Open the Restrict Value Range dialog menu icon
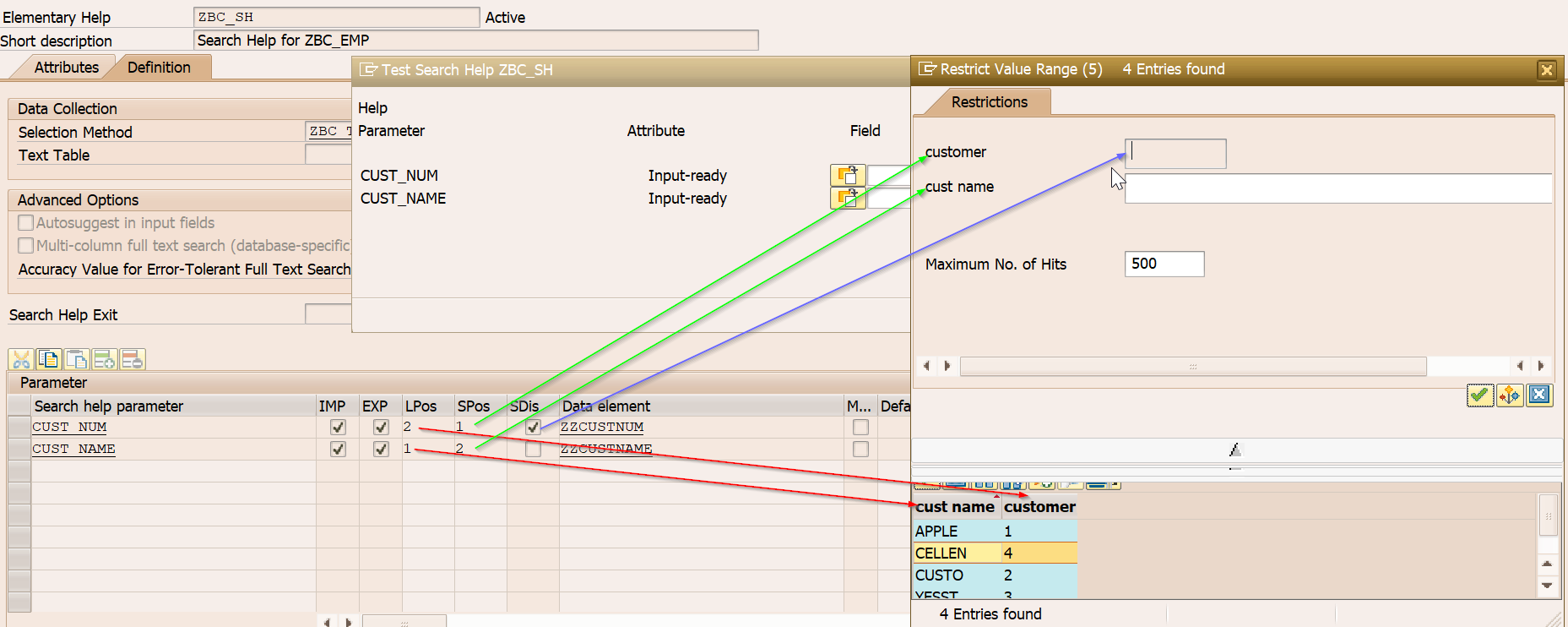Image resolution: width=1568 pixels, height=627 pixels. 927,69
